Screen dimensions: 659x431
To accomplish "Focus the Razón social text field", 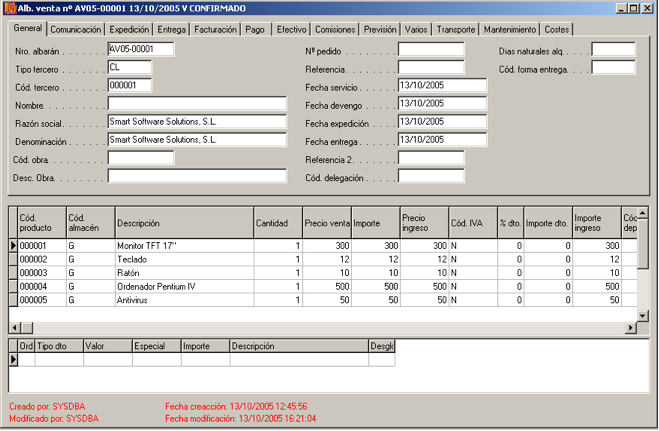I will pos(196,122).
